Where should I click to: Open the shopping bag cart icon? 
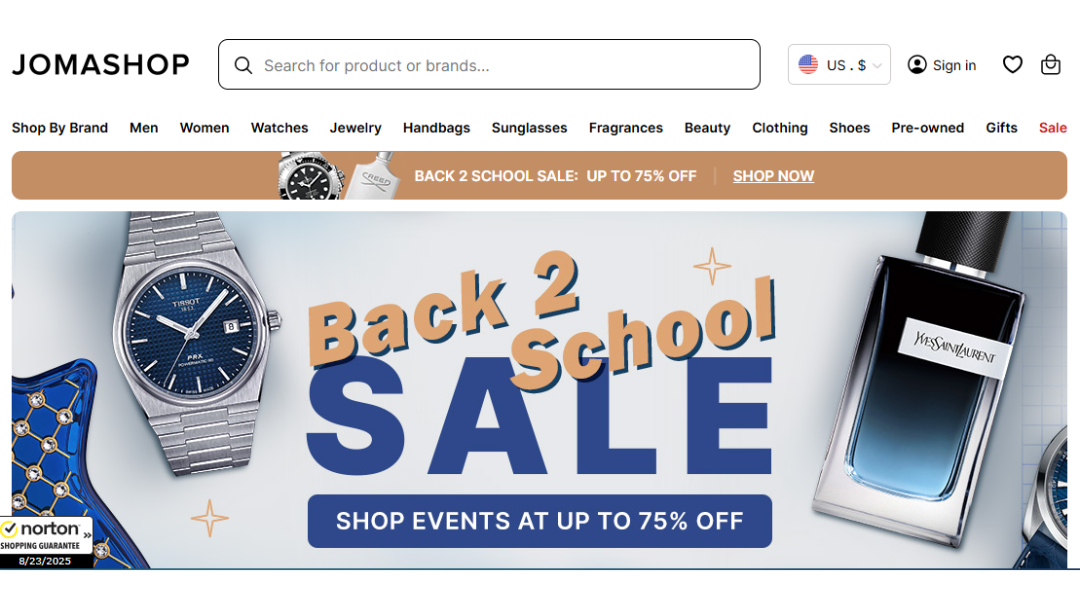pos(1050,65)
